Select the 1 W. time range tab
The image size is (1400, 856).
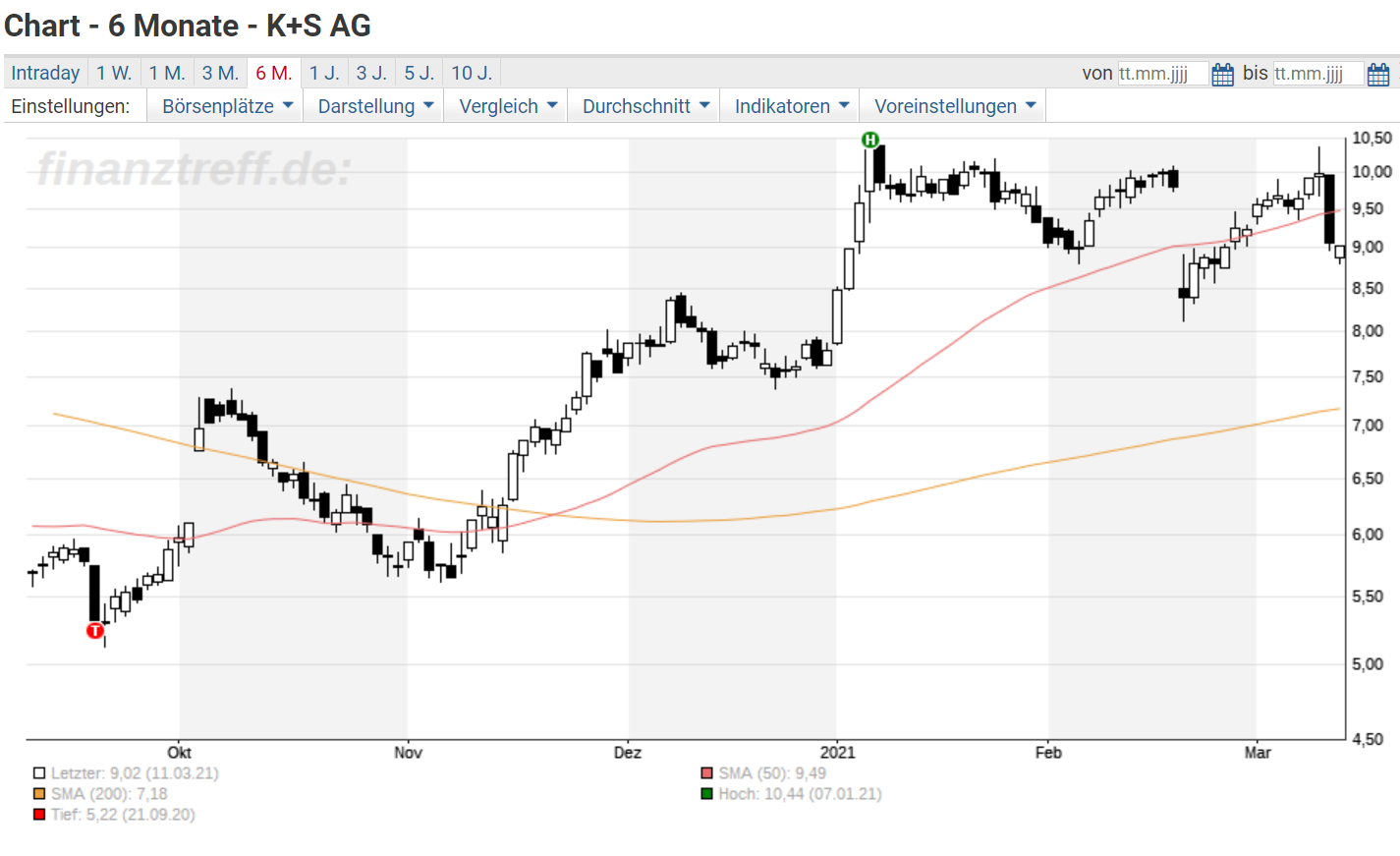(x=114, y=73)
